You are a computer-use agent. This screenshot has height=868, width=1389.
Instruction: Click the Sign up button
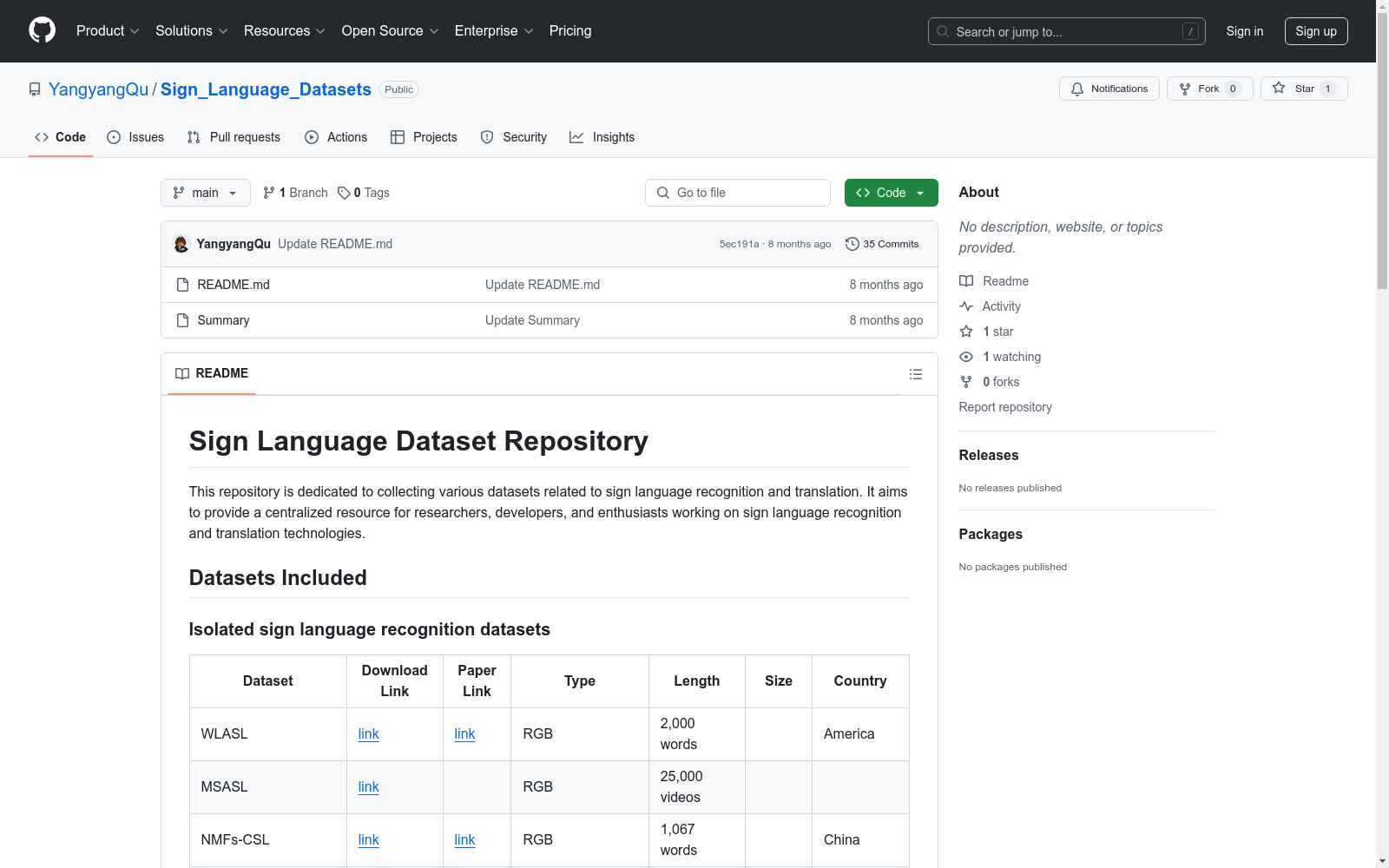coord(1316,31)
